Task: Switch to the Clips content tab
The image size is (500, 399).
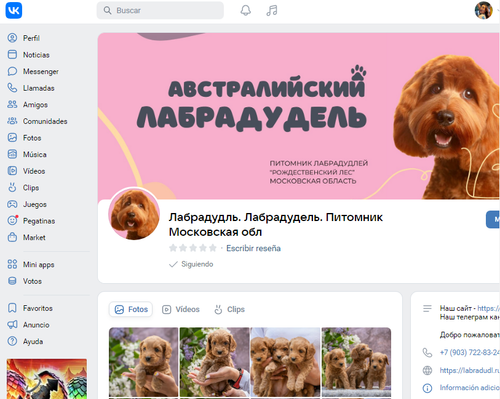Action: (229, 309)
